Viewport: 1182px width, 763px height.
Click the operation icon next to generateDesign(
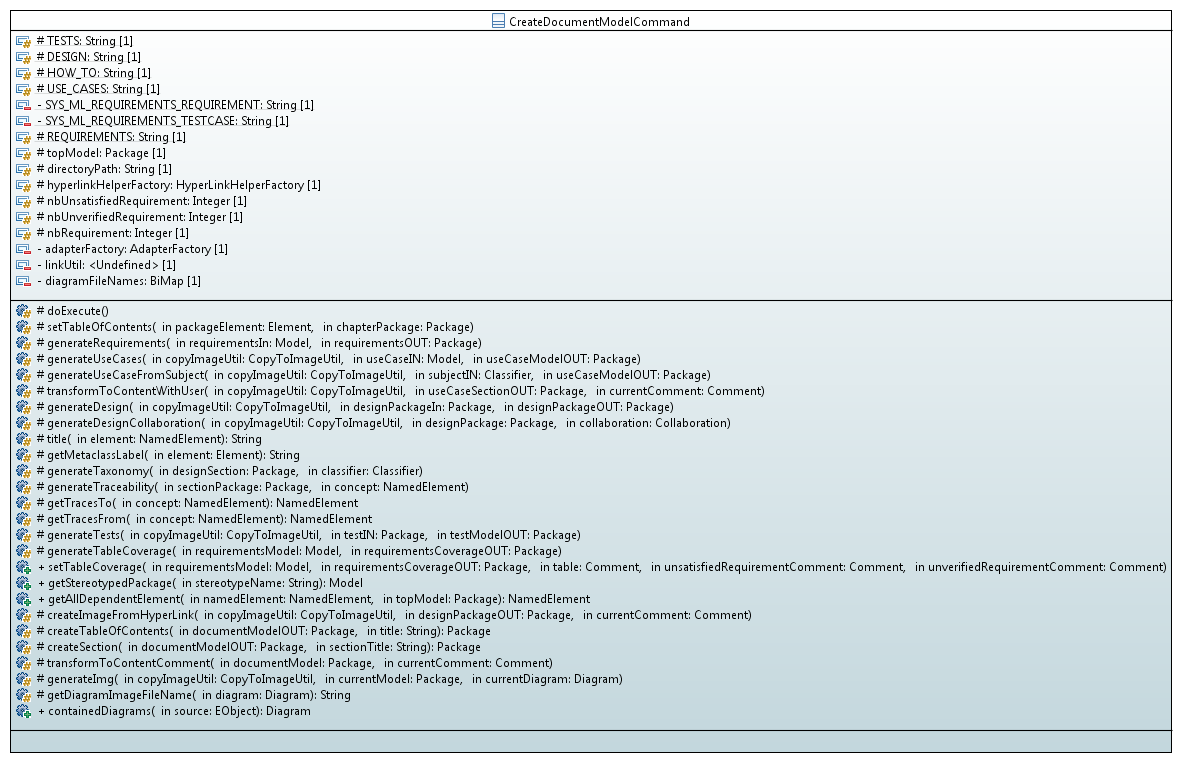pos(23,407)
